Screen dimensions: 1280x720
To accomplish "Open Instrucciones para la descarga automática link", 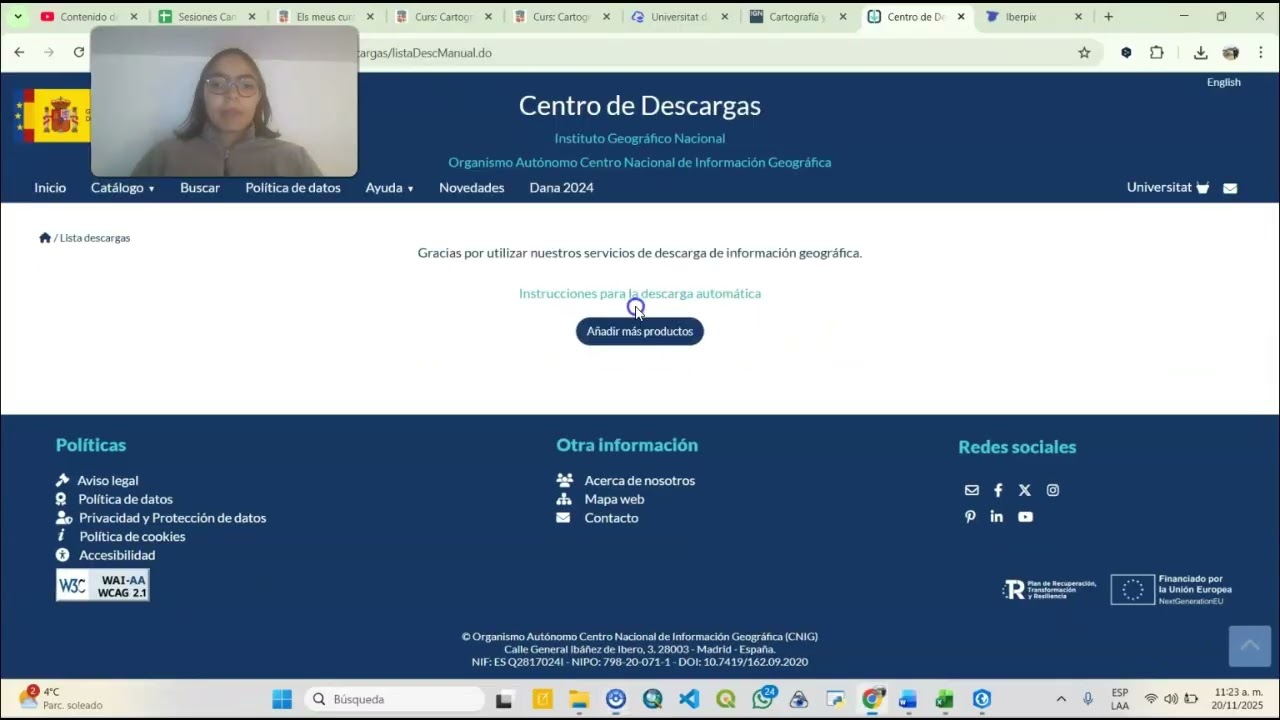I will pos(640,293).
